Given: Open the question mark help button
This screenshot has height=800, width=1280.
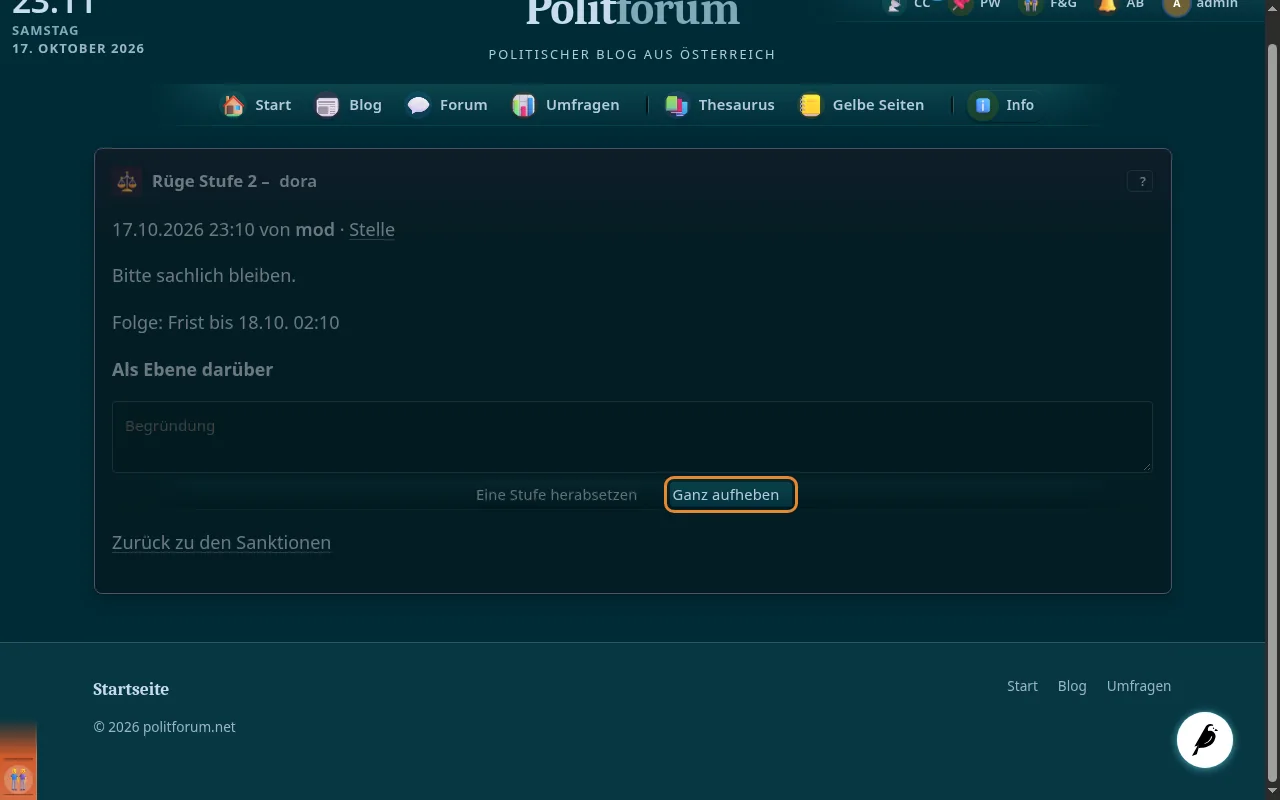Looking at the screenshot, I should [1140, 181].
